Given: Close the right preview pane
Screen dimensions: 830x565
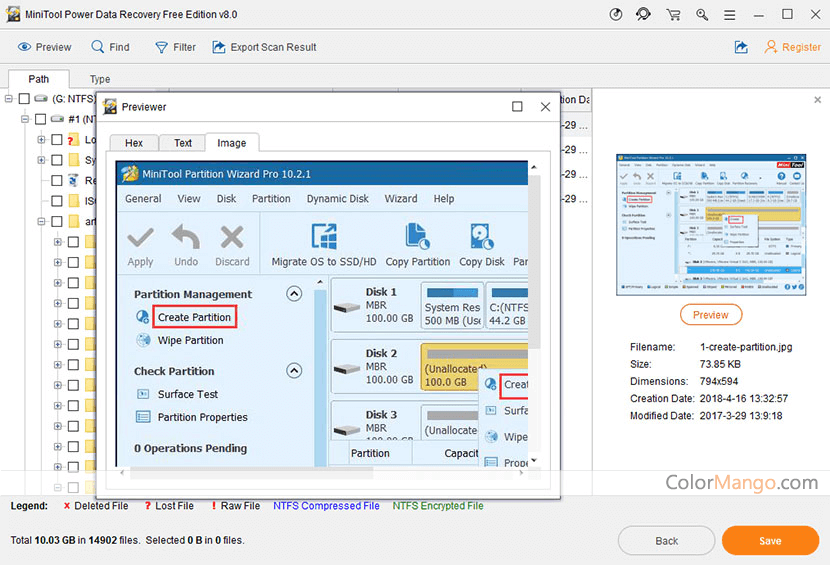Looking at the screenshot, I should [817, 100].
